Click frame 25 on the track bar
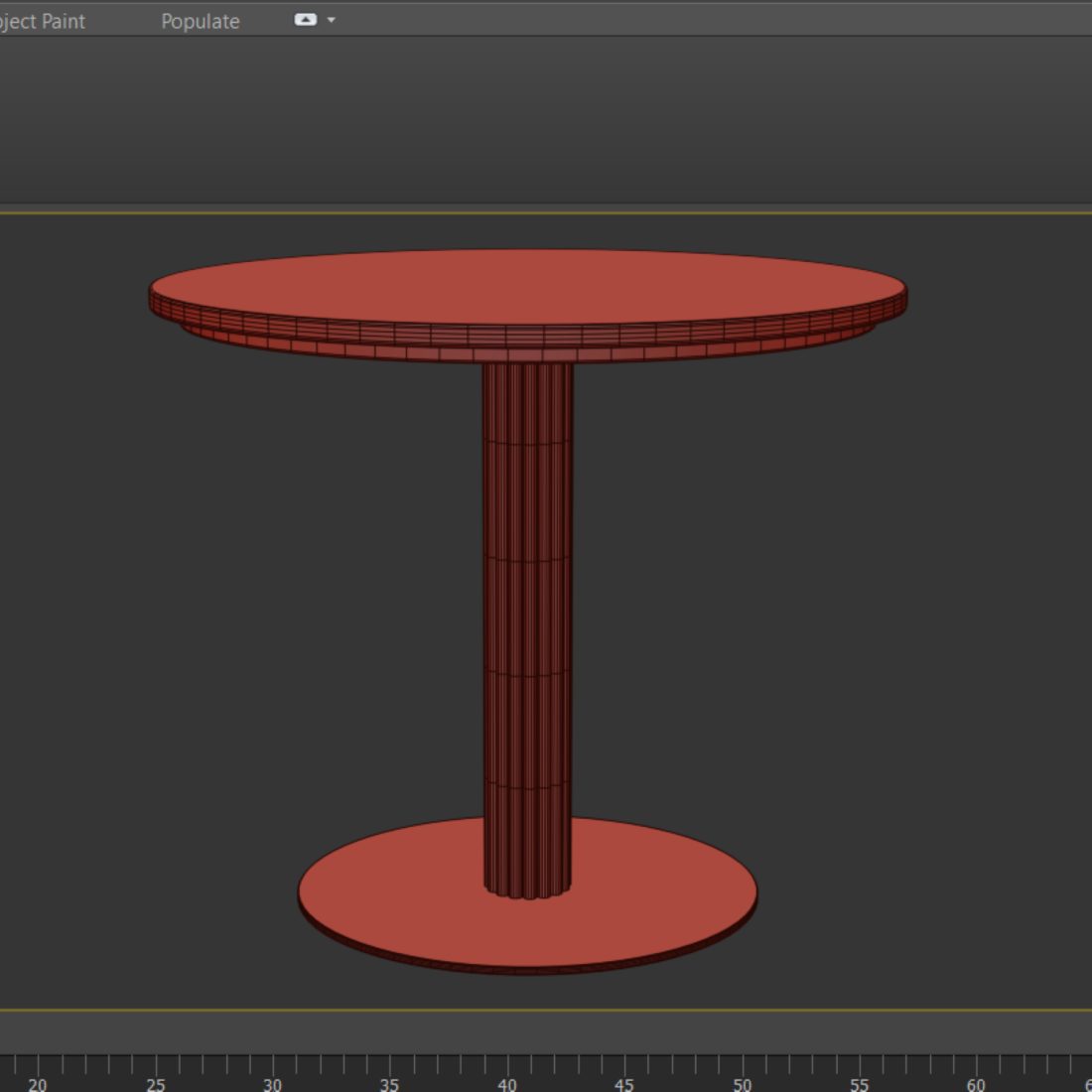Screen dimensions: 1092x1092 [156, 1084]
